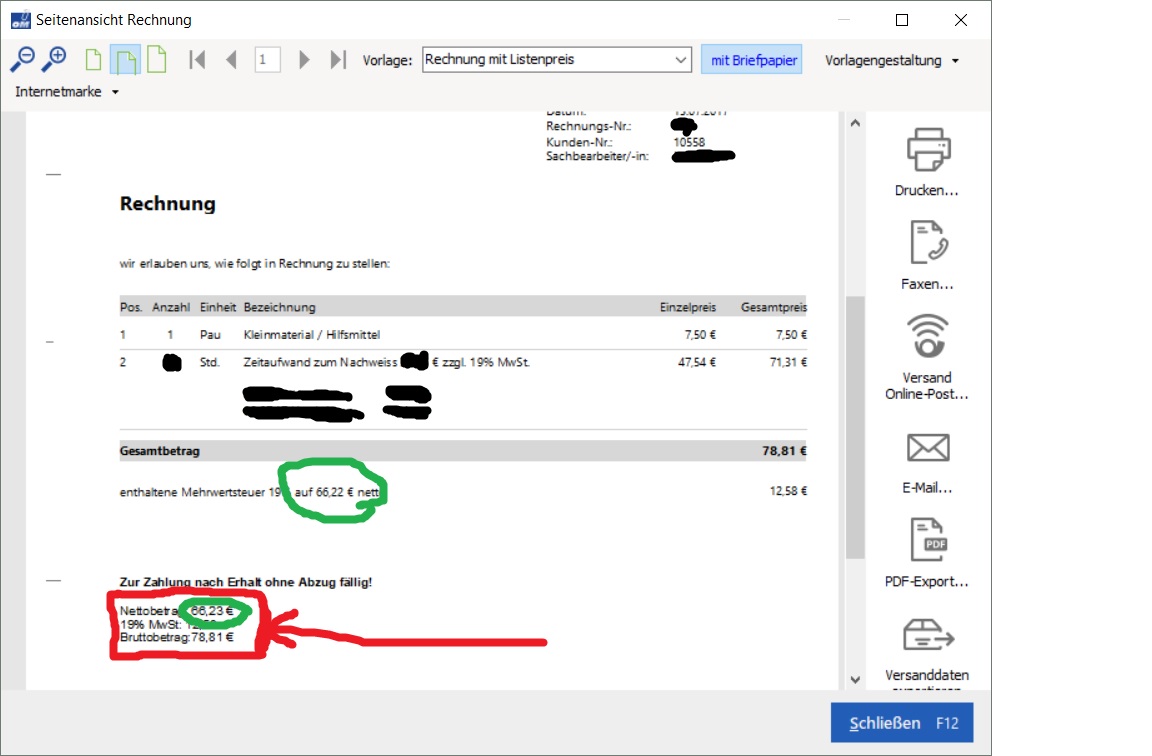1152x756 pixels.
Task: Click the page number field
Action: pos(267,60)
